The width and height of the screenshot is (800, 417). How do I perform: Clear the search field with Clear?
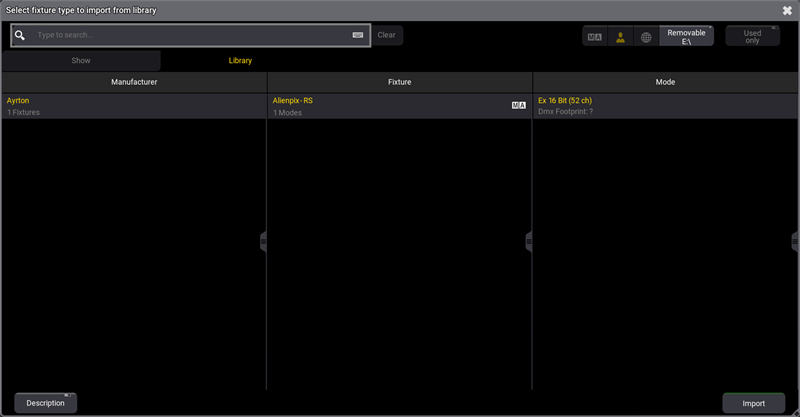point(386,35)
